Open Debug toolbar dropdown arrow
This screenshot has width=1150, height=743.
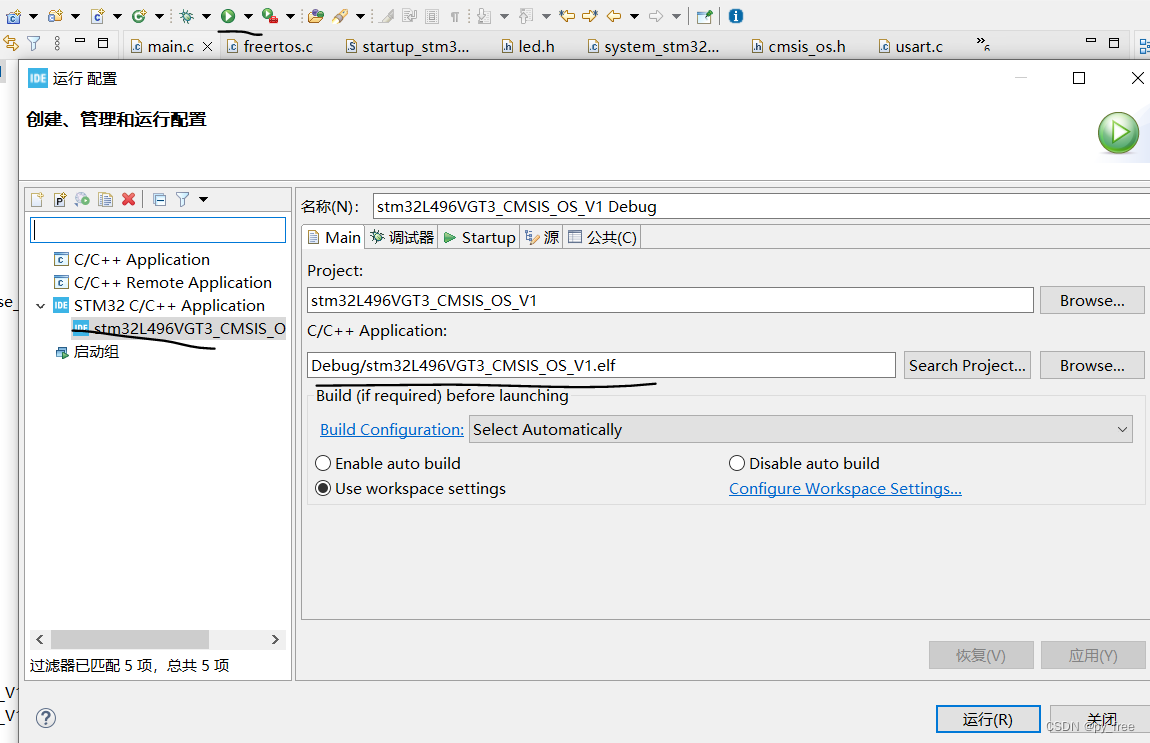(206, 16)
